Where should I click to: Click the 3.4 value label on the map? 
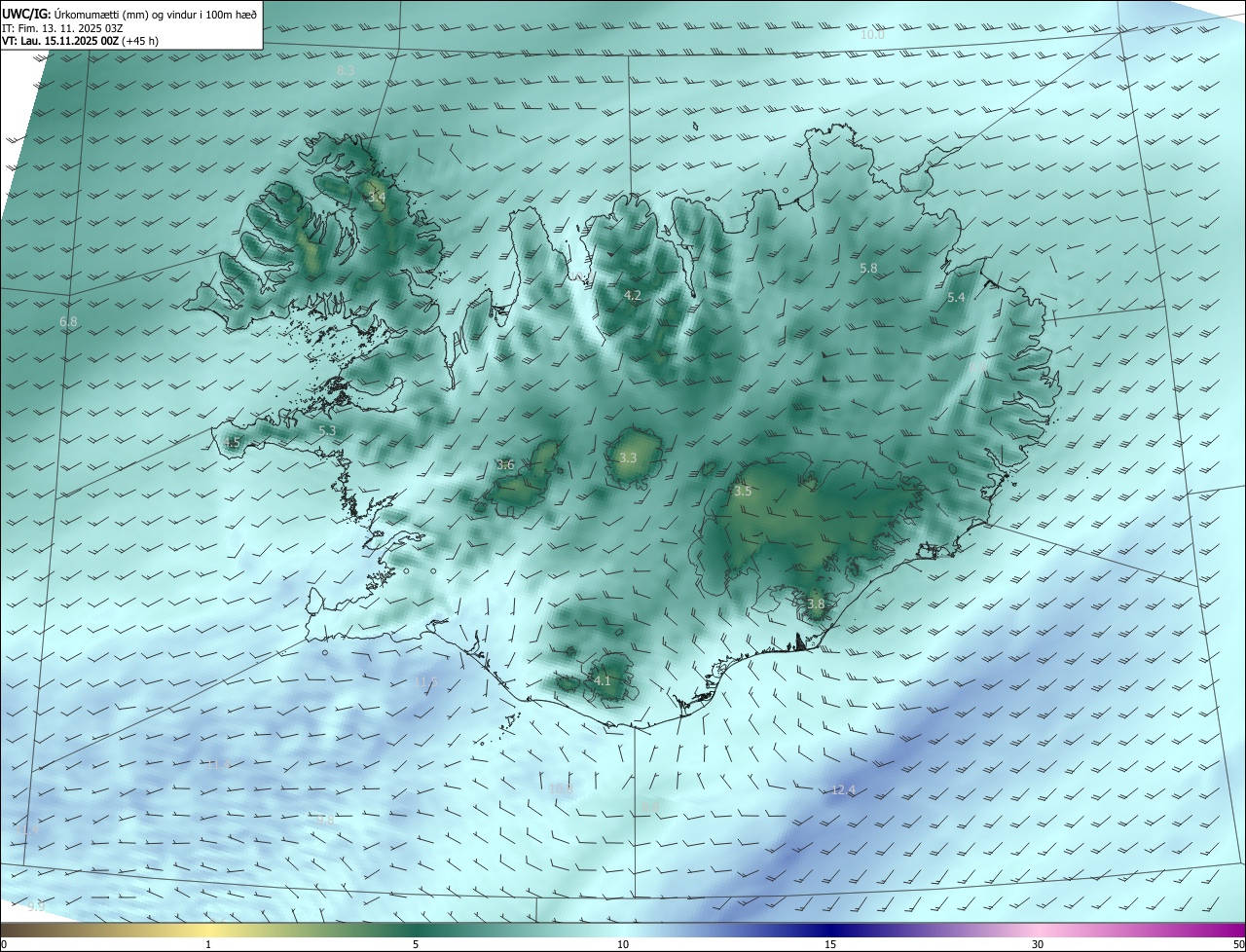377,198
